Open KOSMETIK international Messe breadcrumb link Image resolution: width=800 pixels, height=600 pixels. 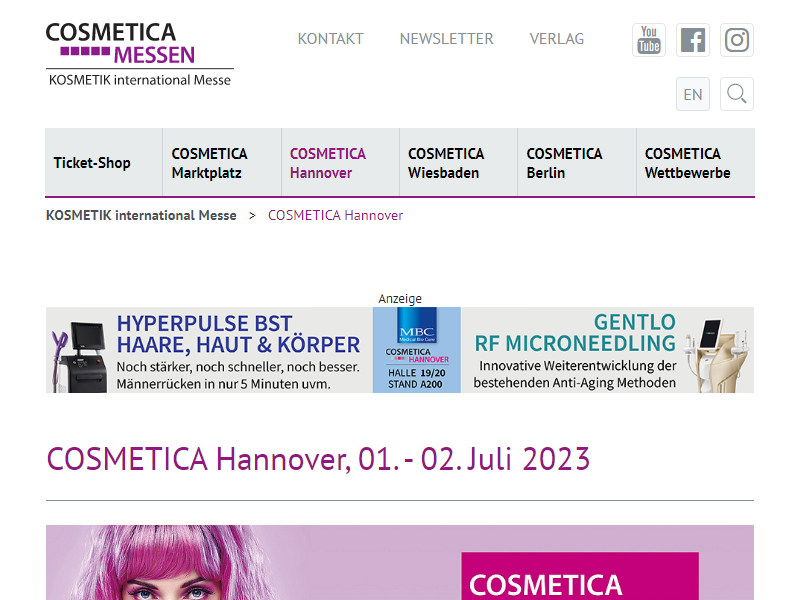(x=141, y=215)
